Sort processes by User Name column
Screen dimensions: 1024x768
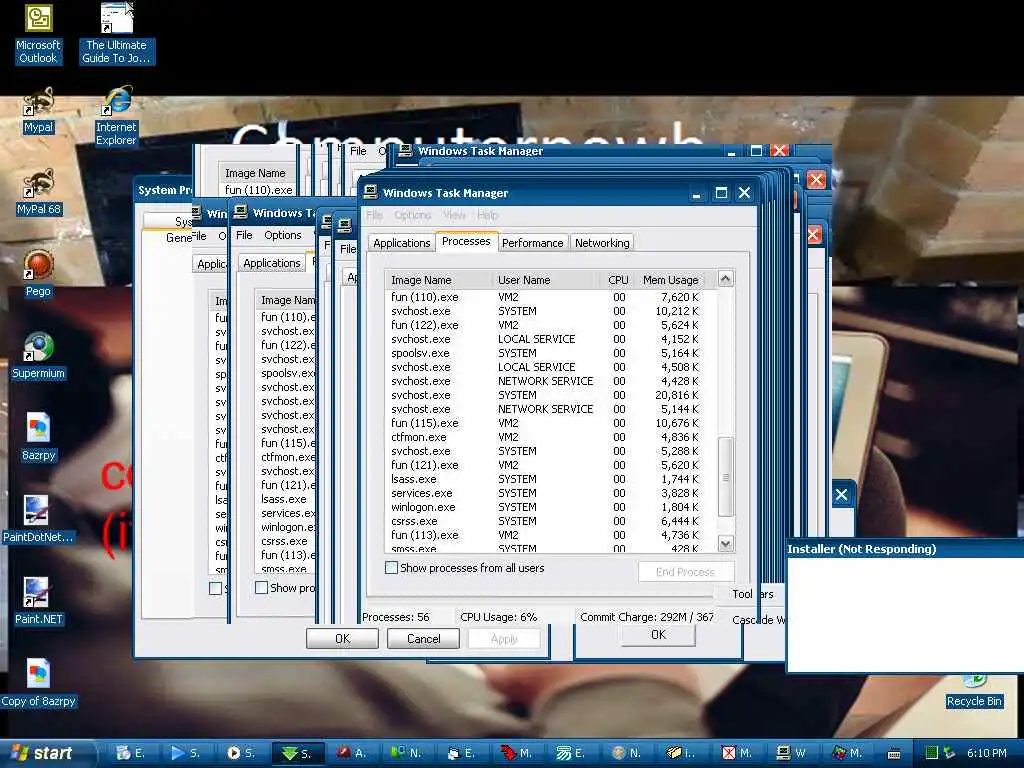click(x=545, y=280)
